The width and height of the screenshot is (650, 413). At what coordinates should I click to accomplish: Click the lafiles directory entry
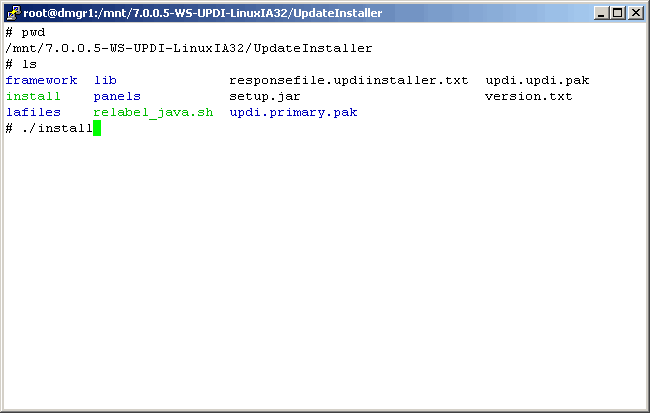coord(33,112)
